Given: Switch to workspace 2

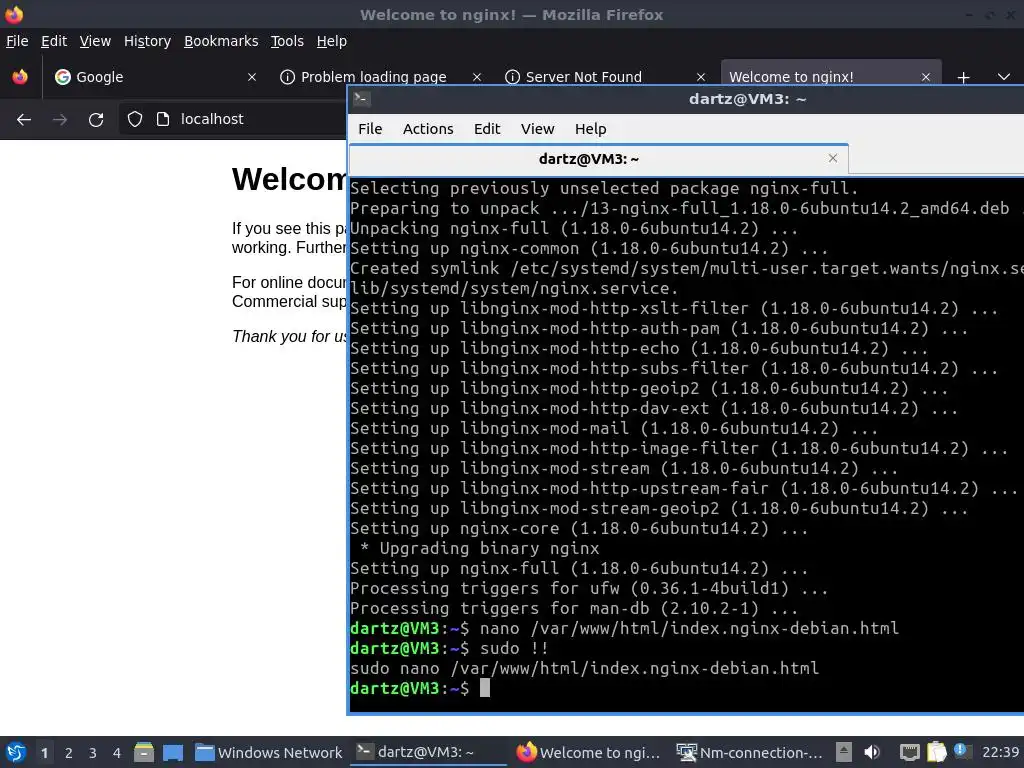Looking at the screenshot, I should pyautogui.click(x=69, y=752).
